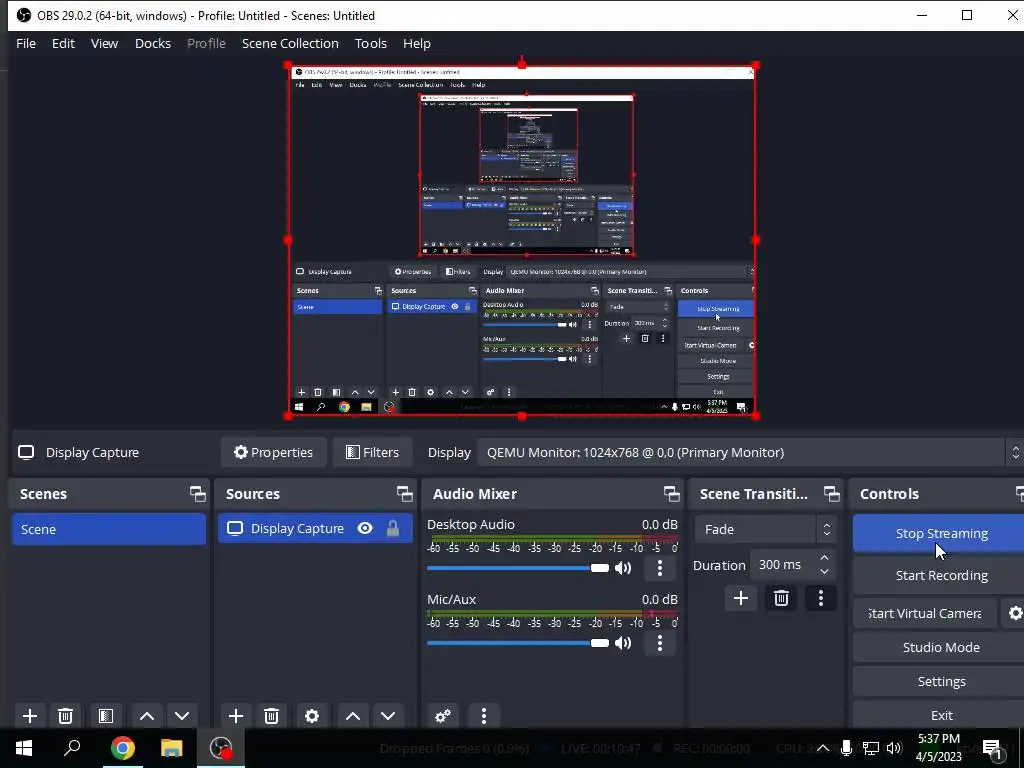Screen dimensions: 1024x768
Task: Open Mic/Aux options three dots
Action: [x=660, y=643]
